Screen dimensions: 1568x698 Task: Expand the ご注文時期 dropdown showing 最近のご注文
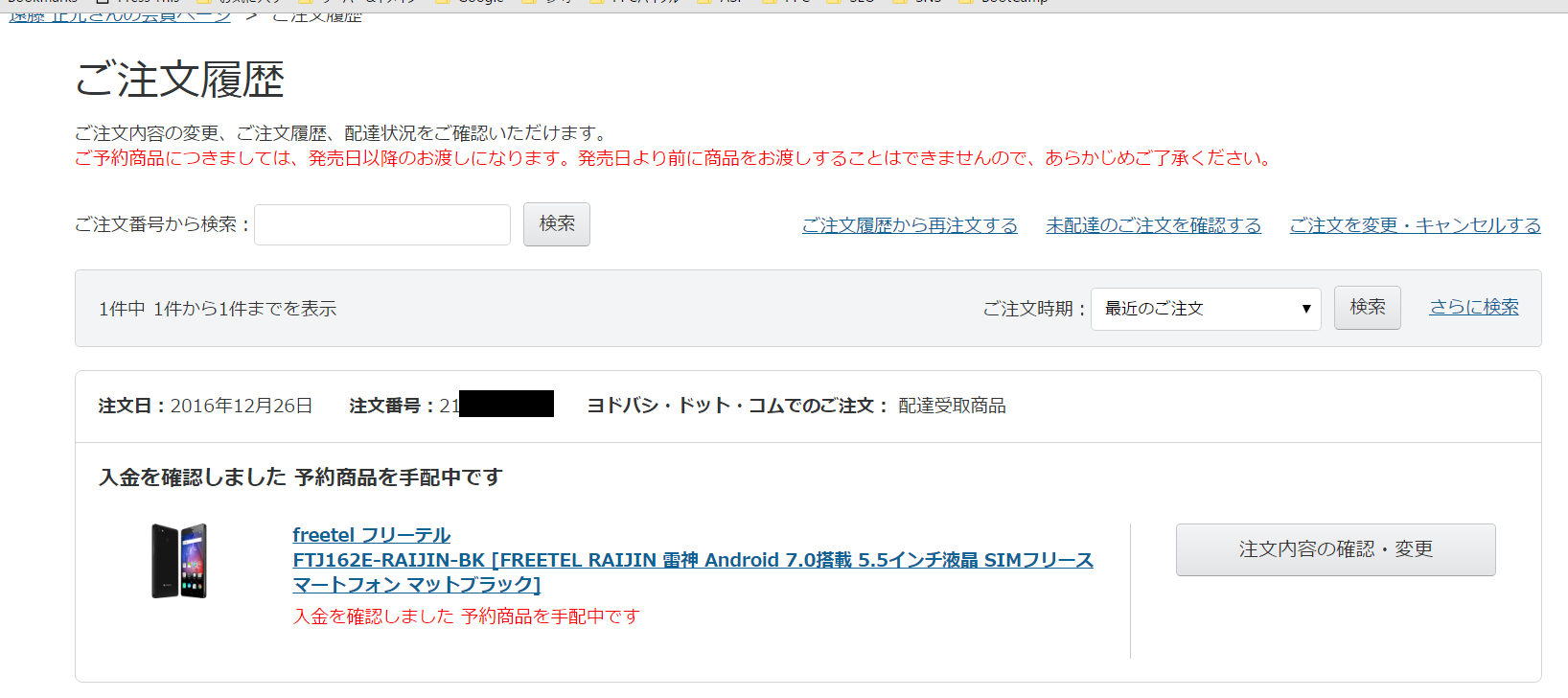coord(1206,309)
